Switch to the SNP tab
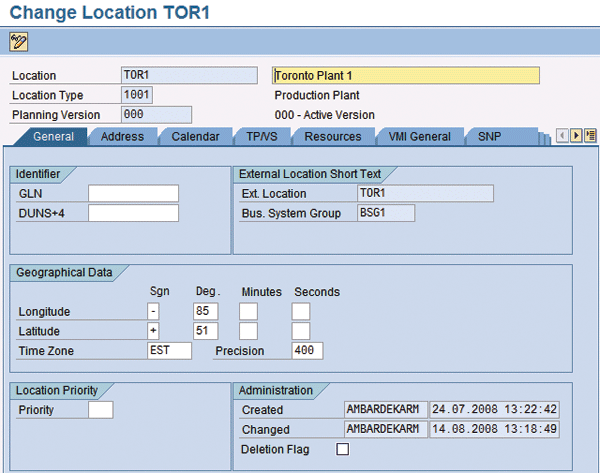 [489, 136]
